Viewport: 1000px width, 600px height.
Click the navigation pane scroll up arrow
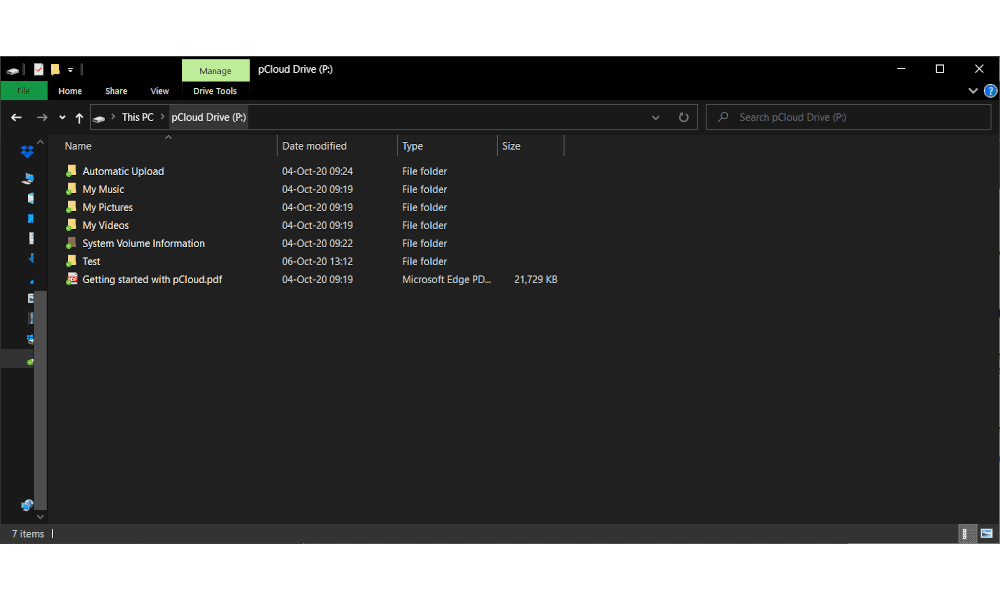(40, 142)
